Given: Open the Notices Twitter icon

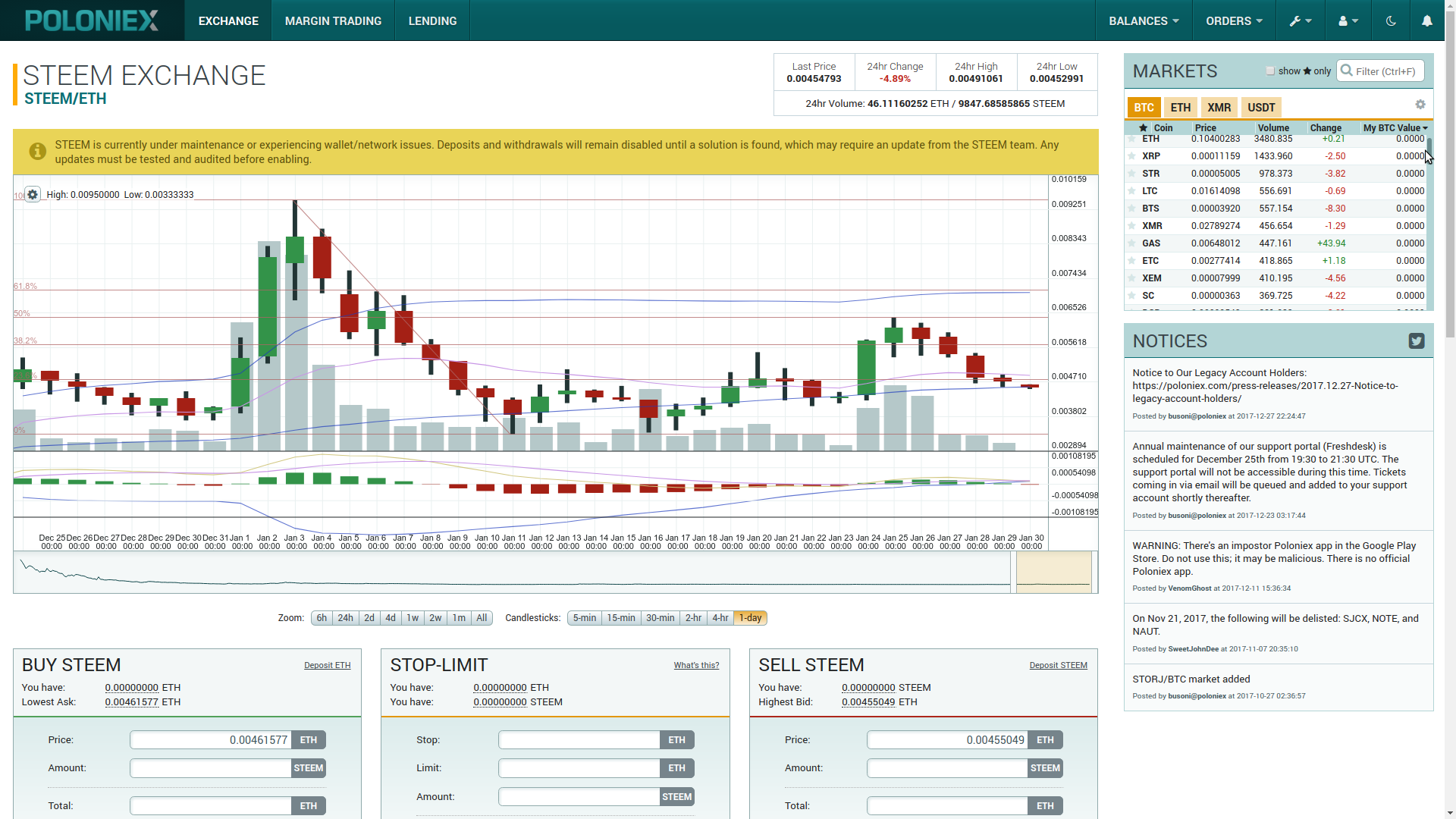Looking at the screenshot, I should (1417, 341).
